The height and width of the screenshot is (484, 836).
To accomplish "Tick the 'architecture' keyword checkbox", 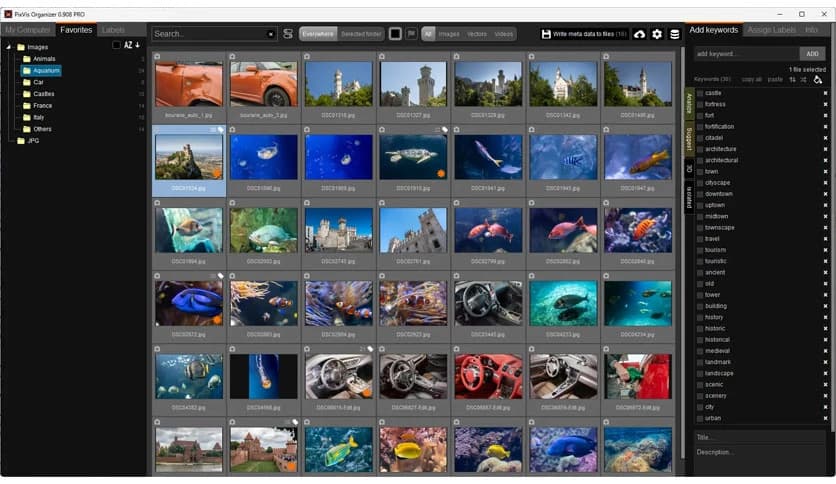I will pyautogui.click(x=700, y=149).
